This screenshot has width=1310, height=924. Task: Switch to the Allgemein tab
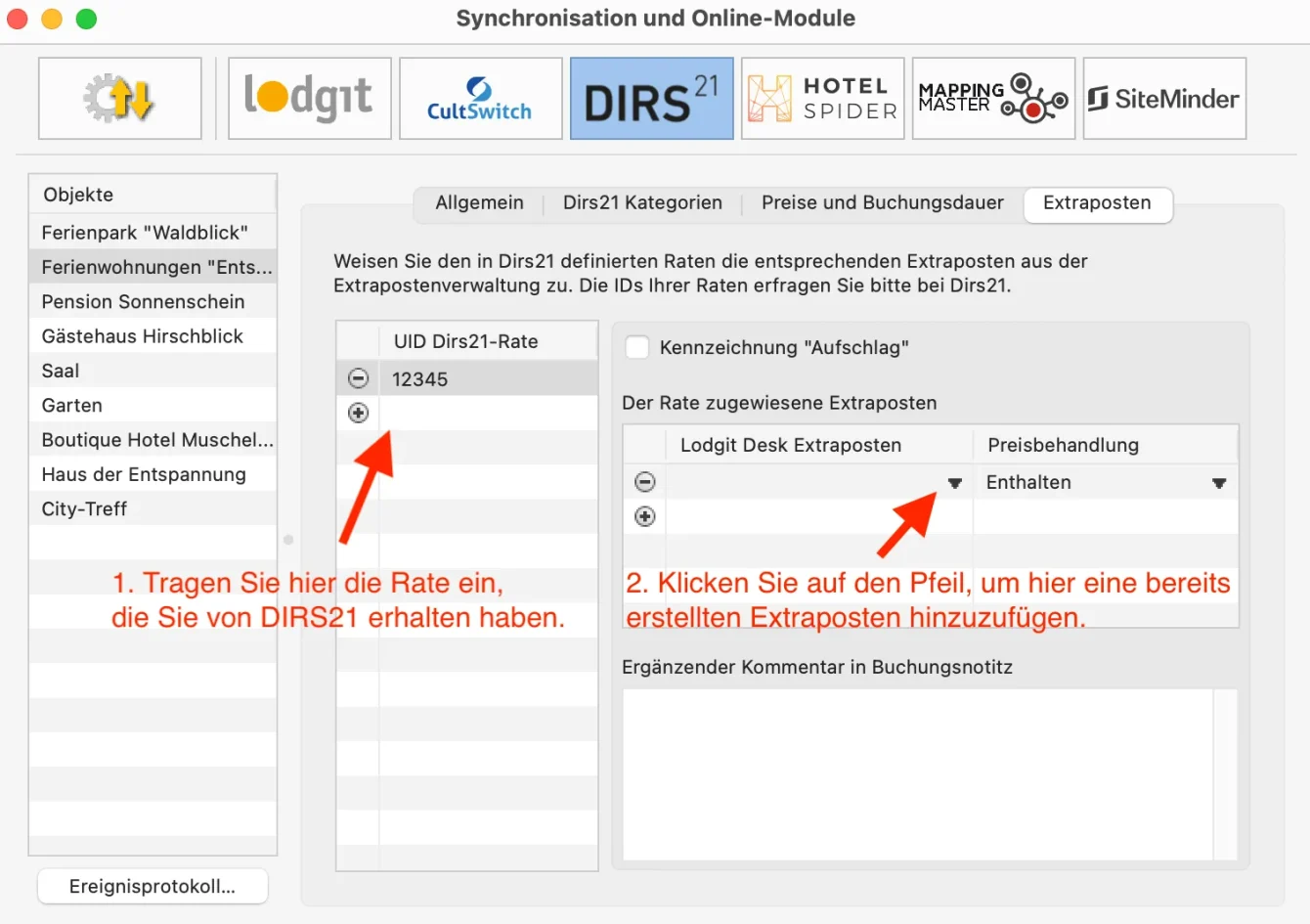pyautogui.click(x=479, y=202)
